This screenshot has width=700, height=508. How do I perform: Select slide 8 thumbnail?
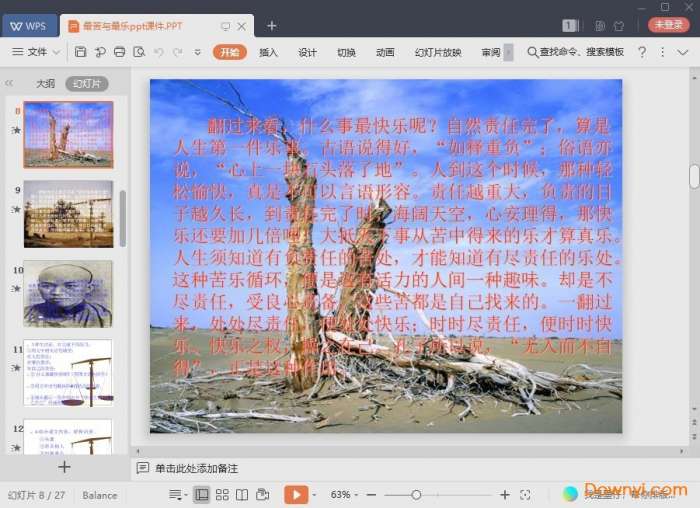point(68,134)
